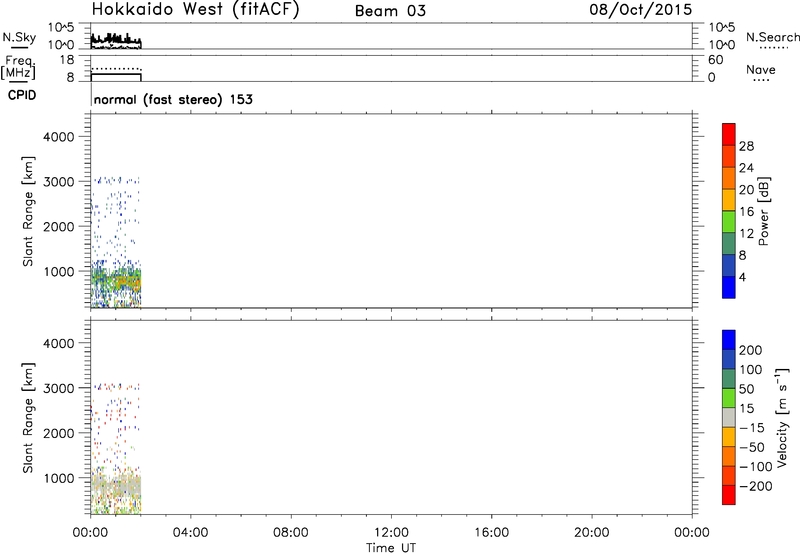Click the '-200' value on Velocity scale

tap(756, 486)
